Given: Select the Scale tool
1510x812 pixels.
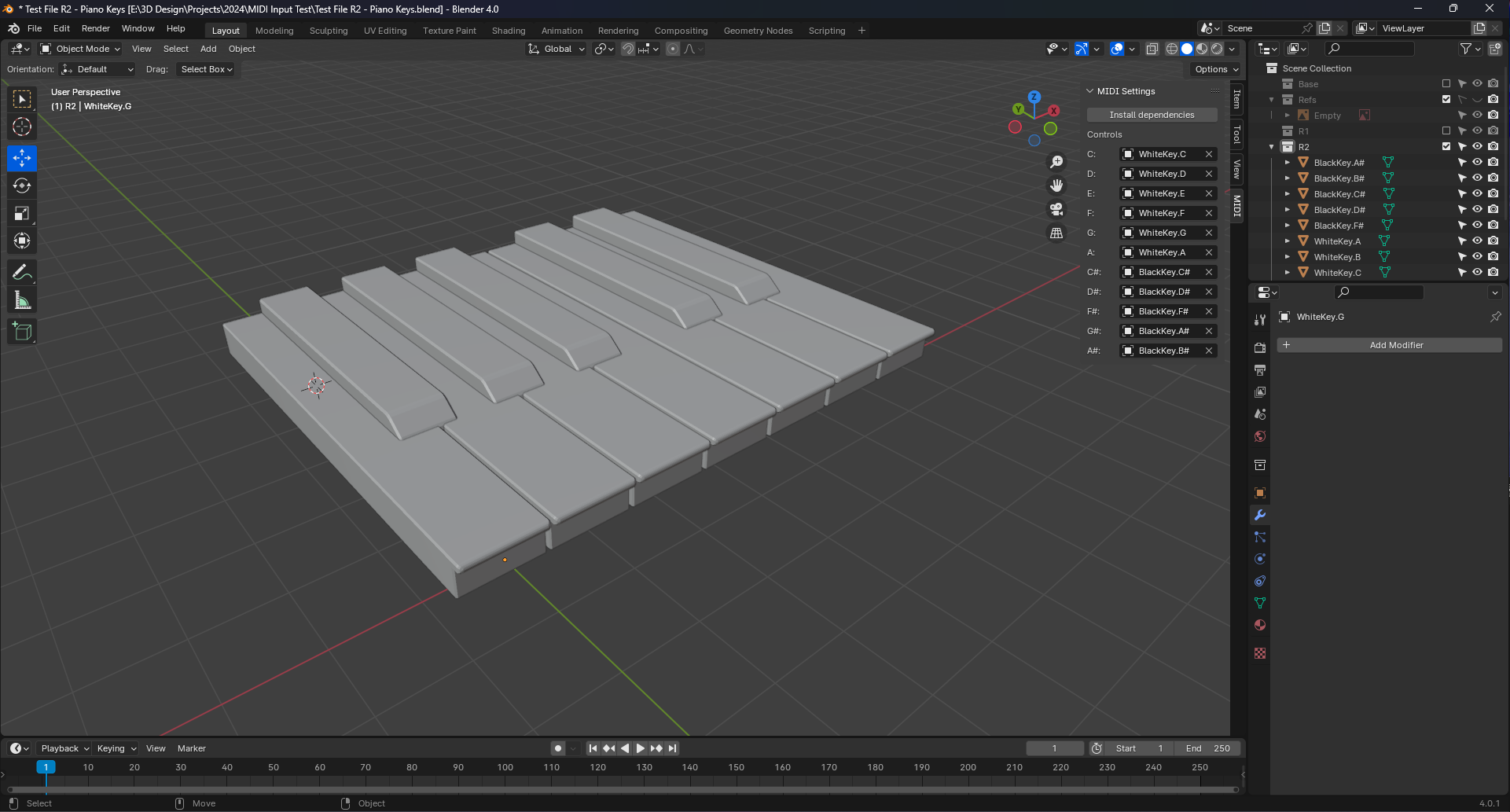Looking at the screenshot, I should (22, 213).
